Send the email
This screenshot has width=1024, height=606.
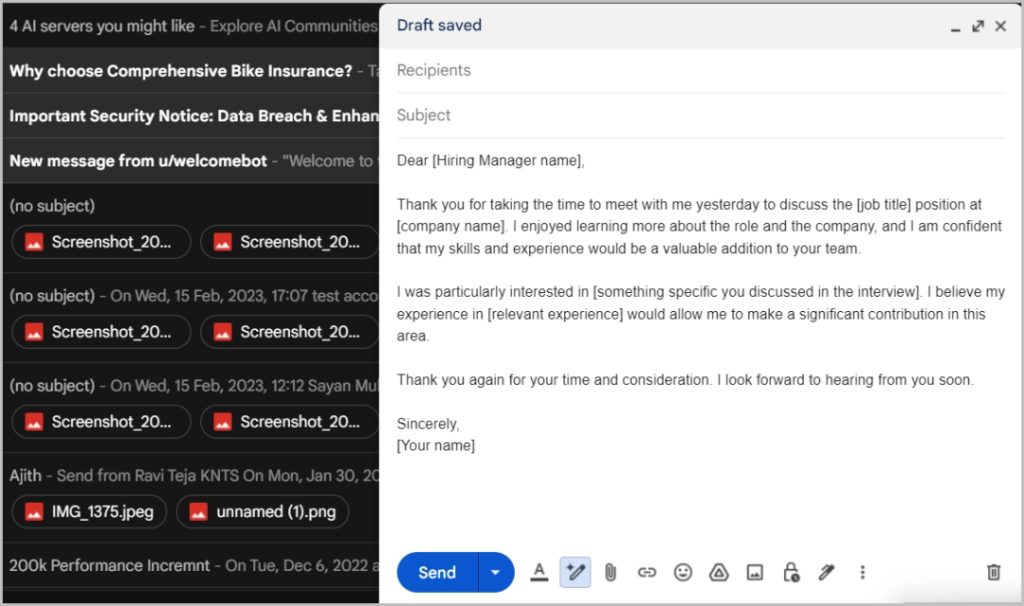pos(438,573)
